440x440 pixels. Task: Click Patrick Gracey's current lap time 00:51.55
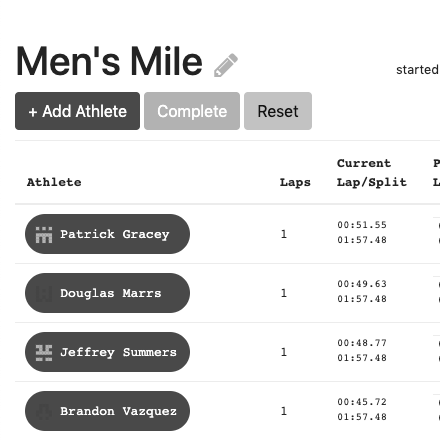point(362,225)
